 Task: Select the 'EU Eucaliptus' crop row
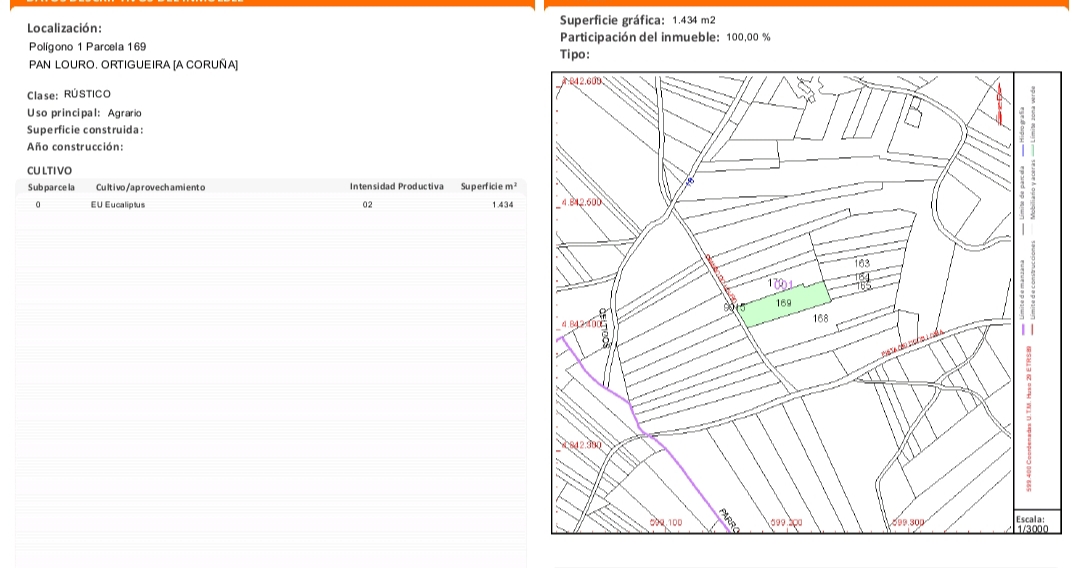[x=118, y=204]
